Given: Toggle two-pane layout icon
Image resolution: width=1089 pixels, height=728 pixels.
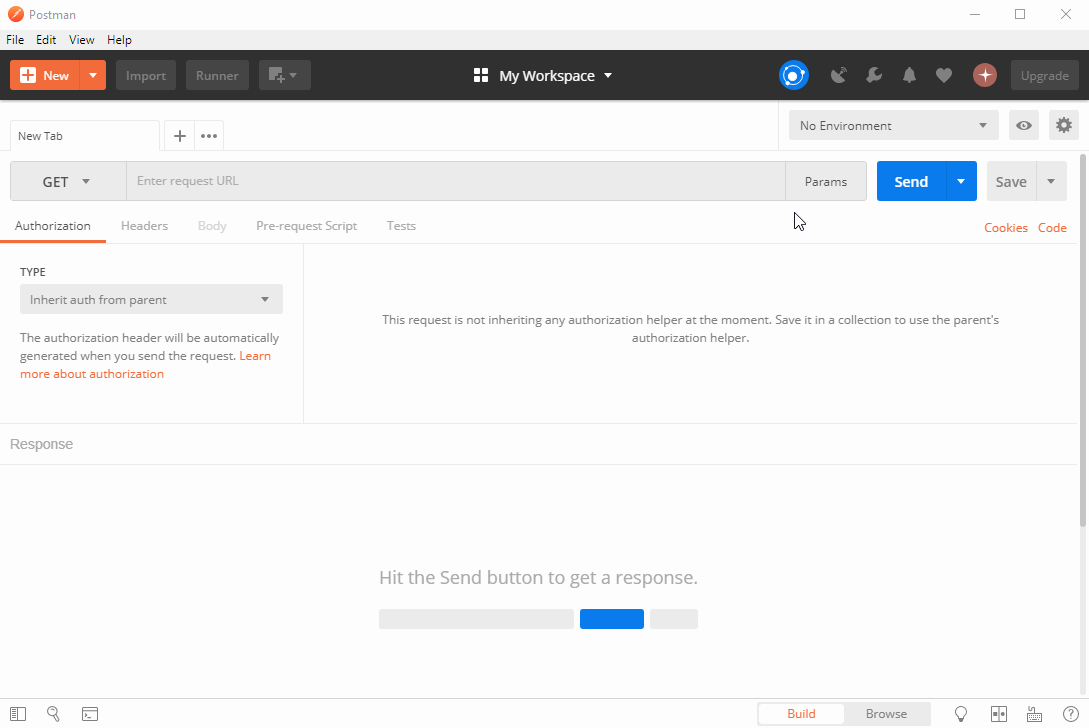Looking at the screenshot, I should (x=999, y=713).
